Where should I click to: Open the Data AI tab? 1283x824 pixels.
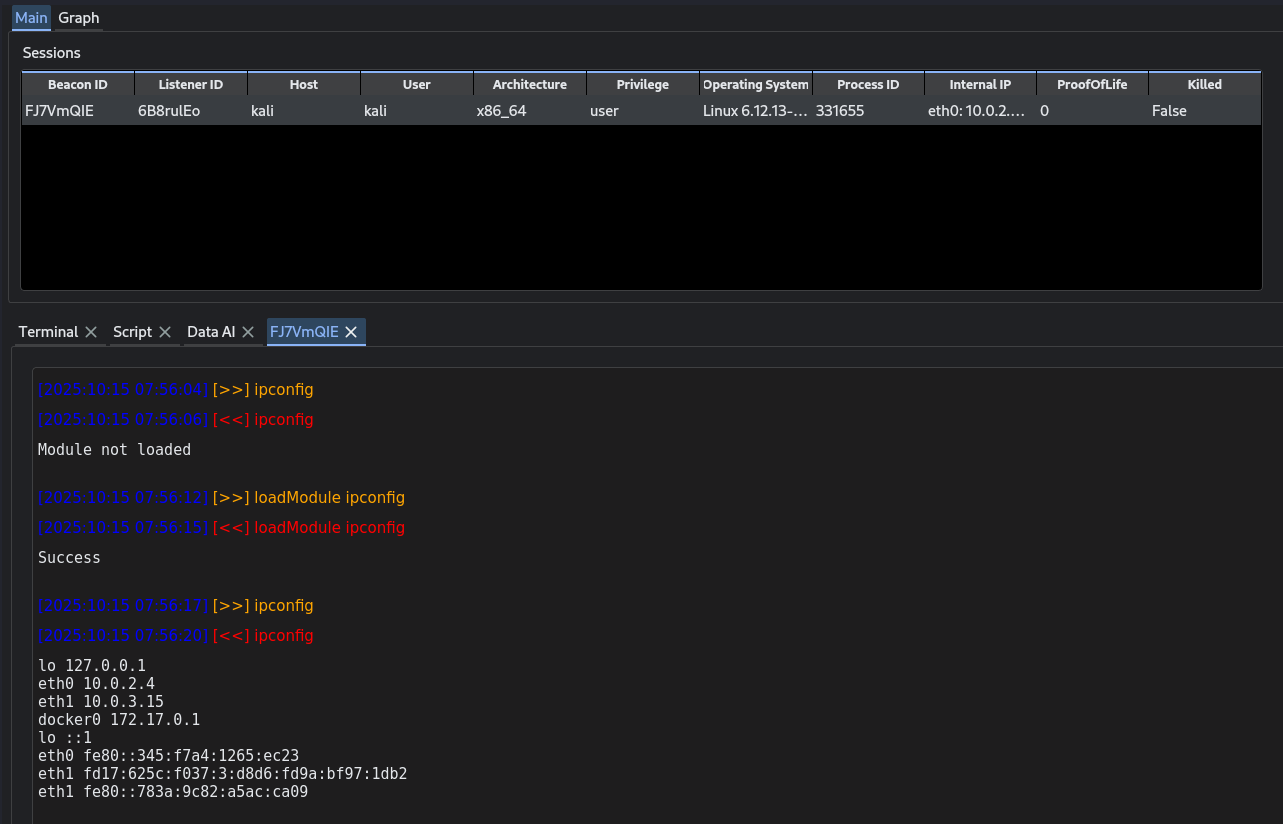(210, 332)
